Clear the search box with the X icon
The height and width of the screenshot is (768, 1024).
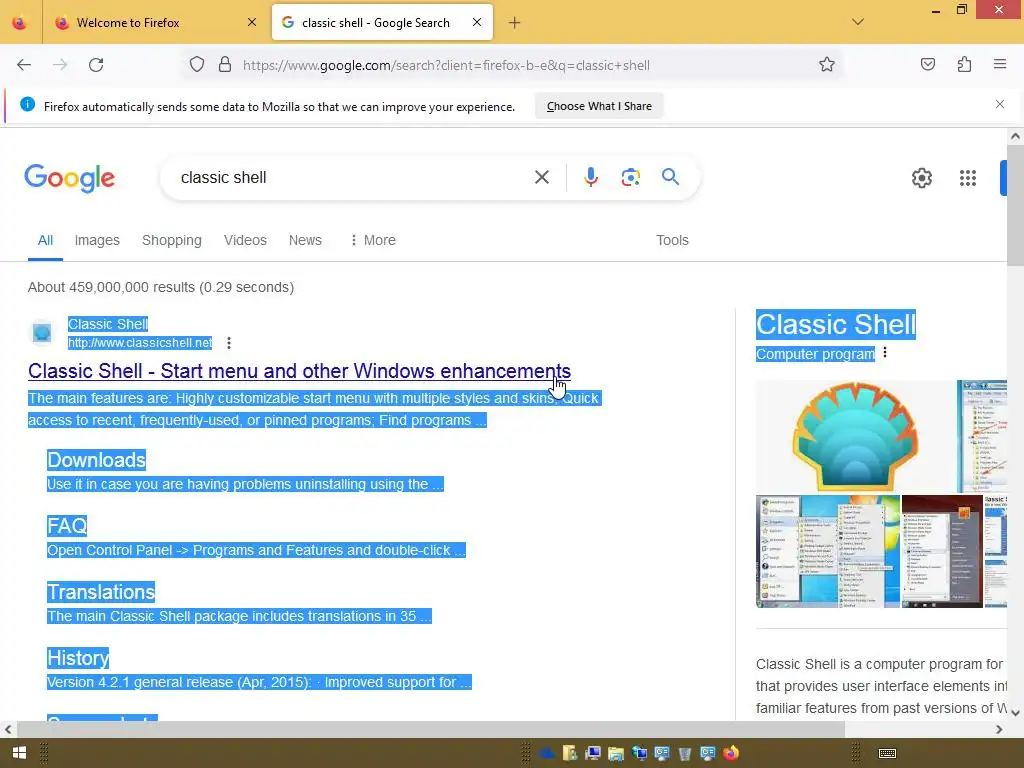pyautogui.click(x=541, y=177)
